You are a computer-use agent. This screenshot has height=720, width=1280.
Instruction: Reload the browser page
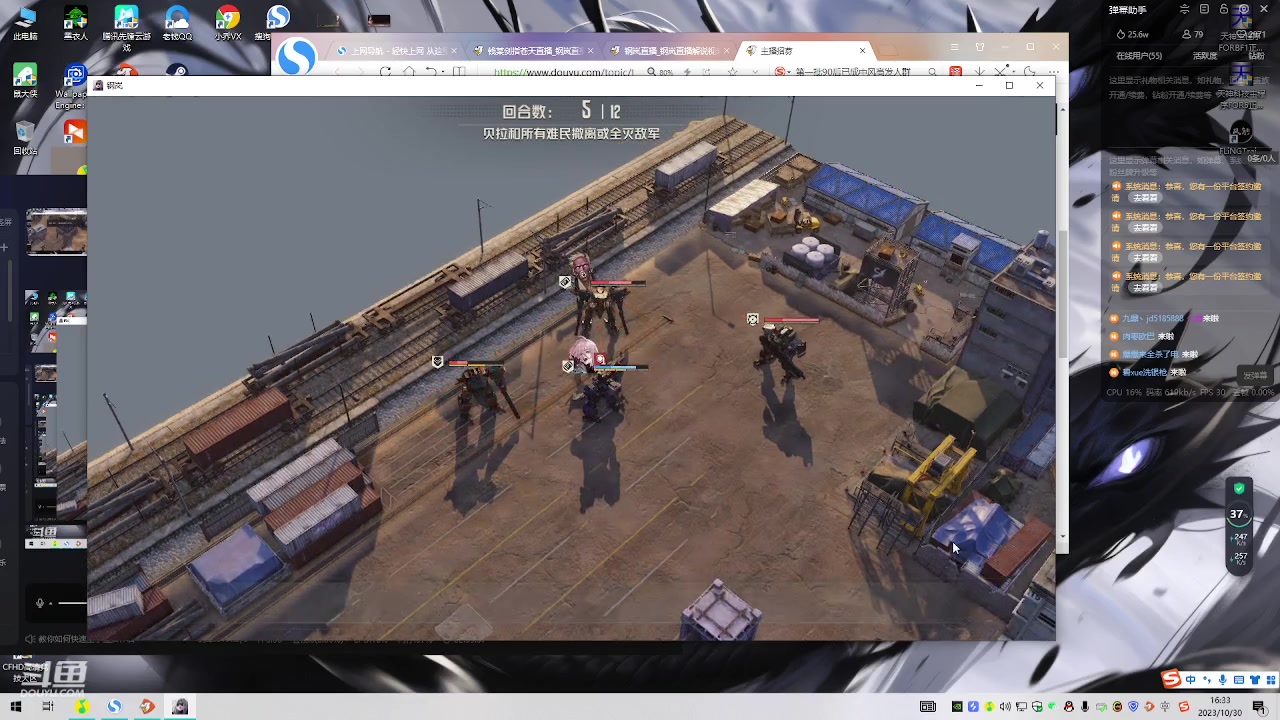[x=385, y=72]
